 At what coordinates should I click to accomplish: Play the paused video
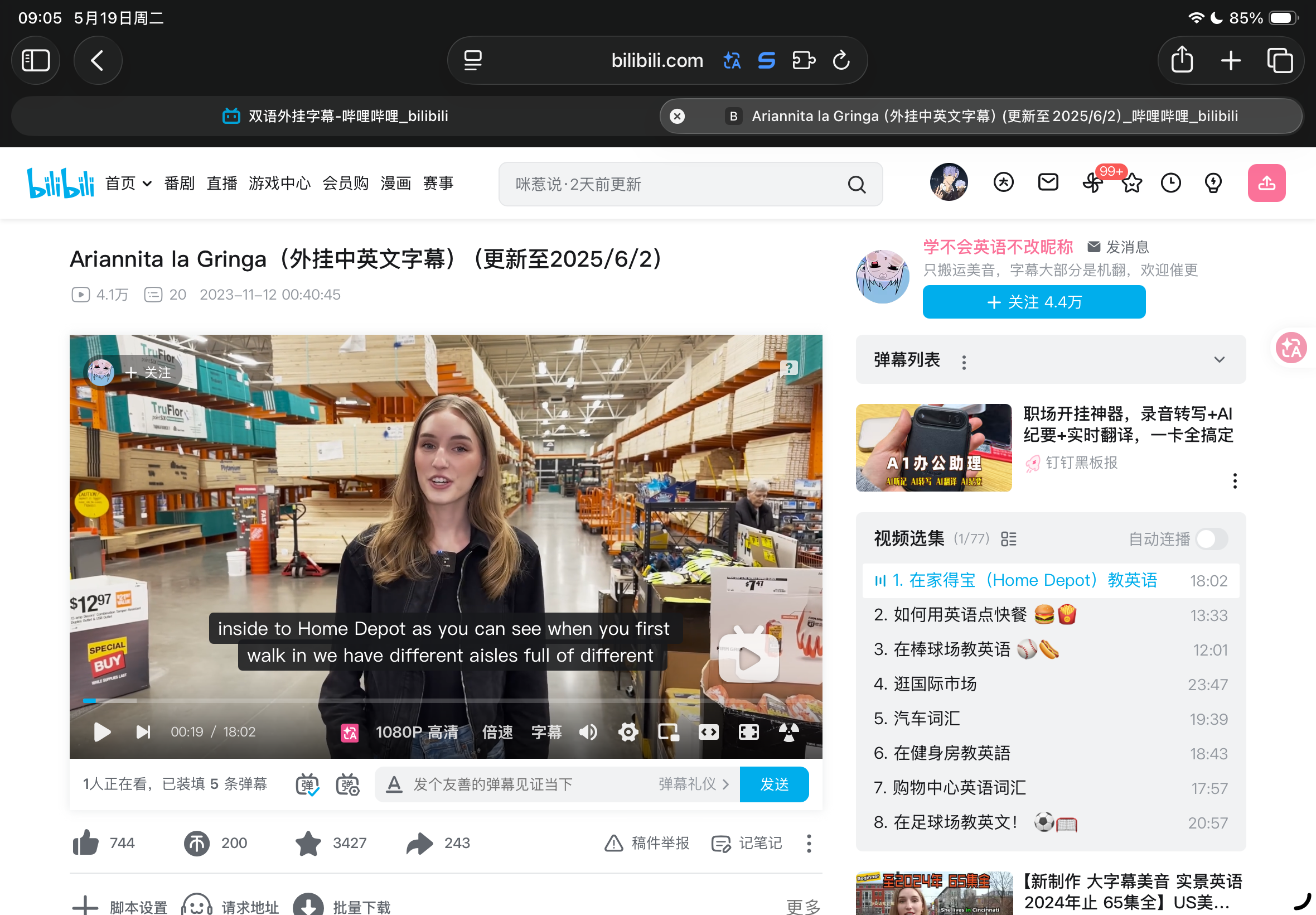click(x=102, y=732)
